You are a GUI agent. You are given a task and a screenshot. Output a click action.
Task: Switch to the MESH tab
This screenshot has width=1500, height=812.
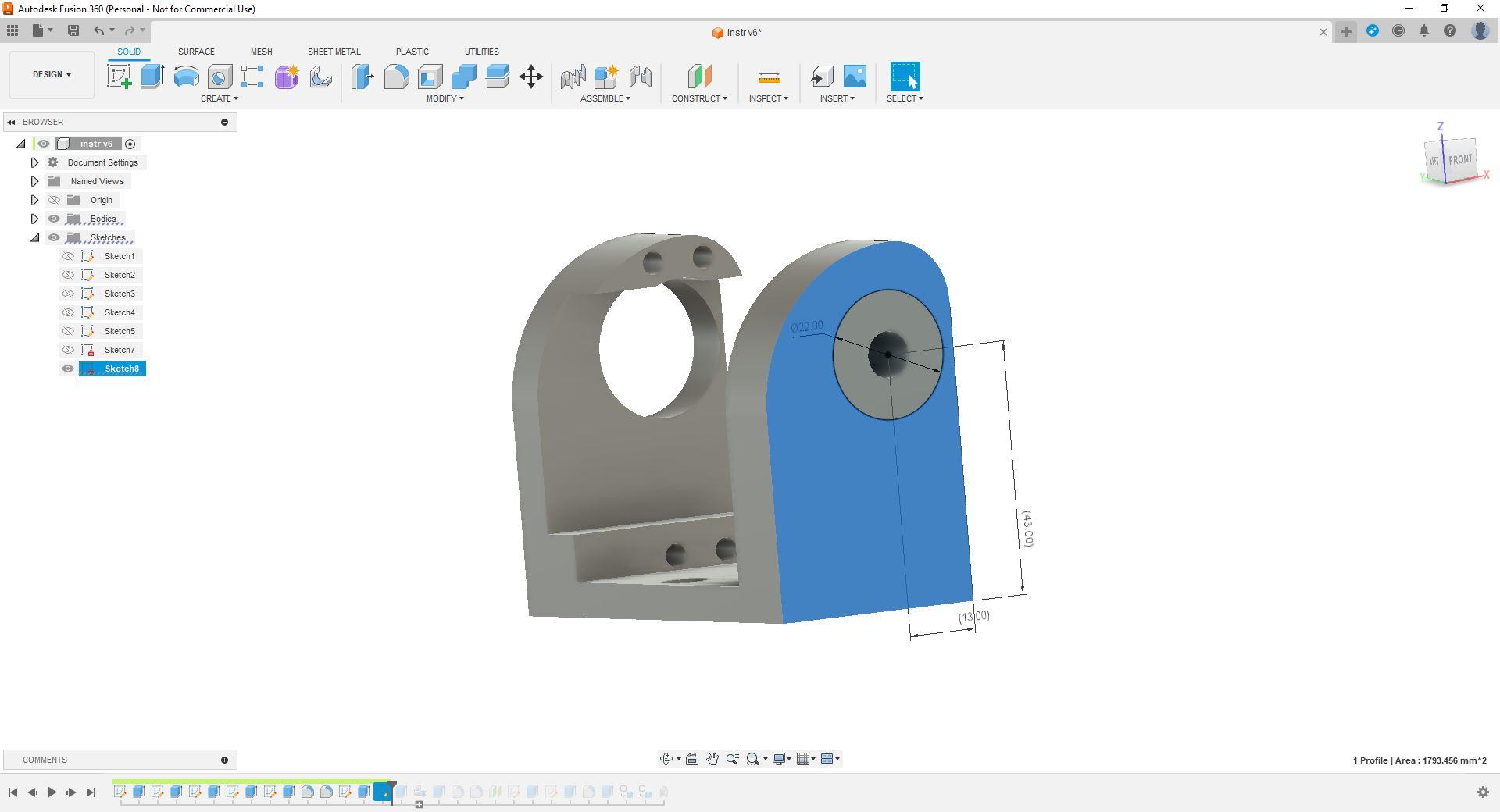[x=261, y=52]
